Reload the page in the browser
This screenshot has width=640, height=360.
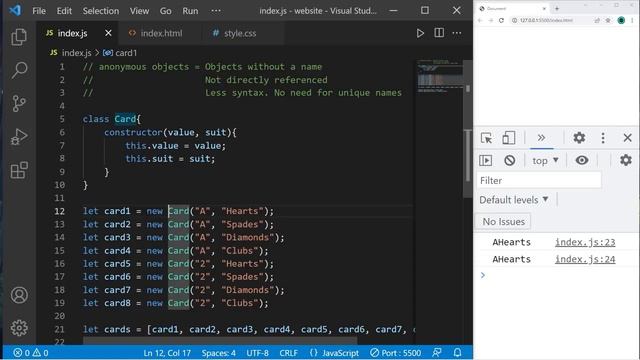coord(501,20)
